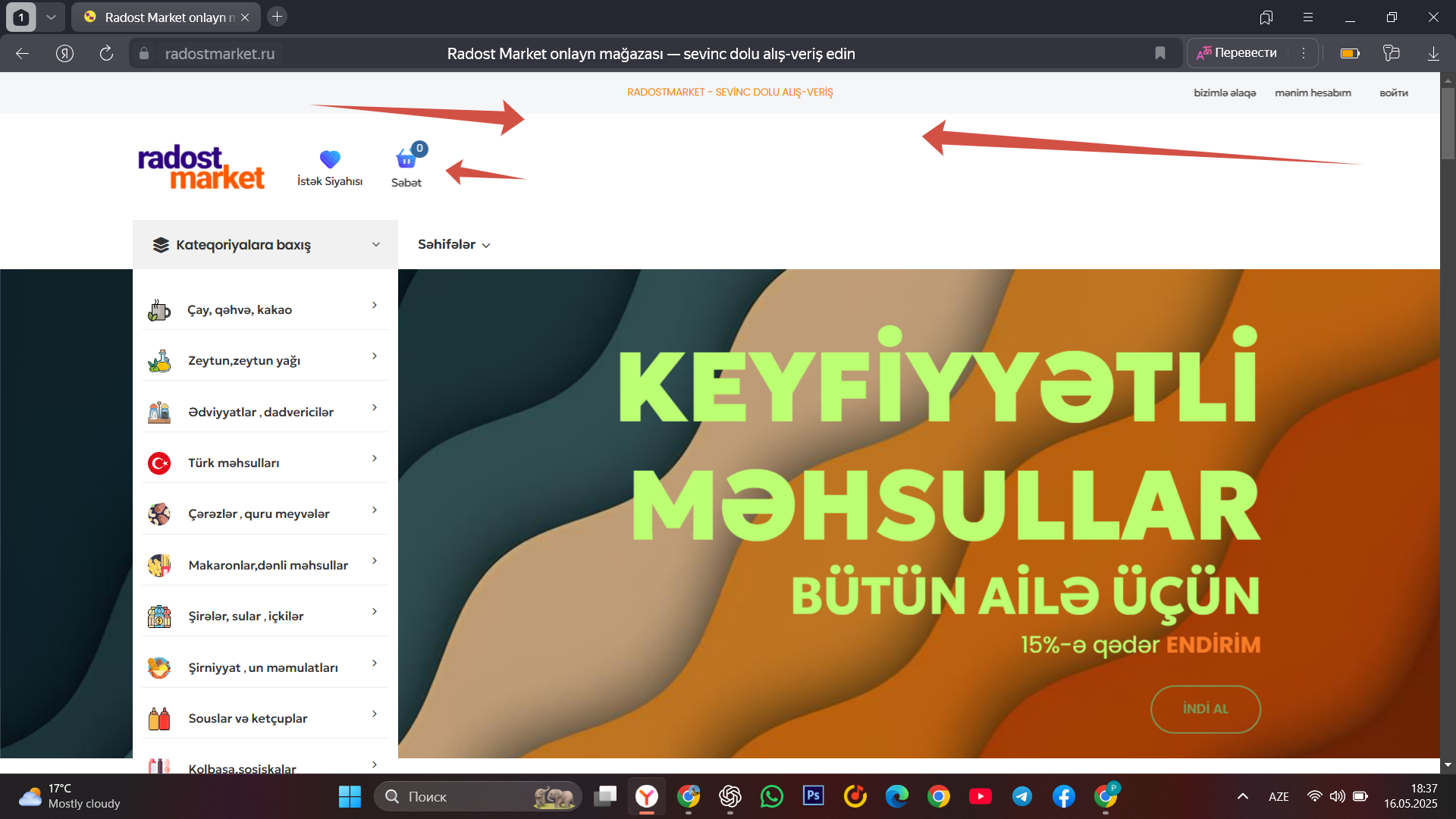1456x819 pixels.
Task: Open Şirələr, sular, içkilər category
Action: click(246, 617)
